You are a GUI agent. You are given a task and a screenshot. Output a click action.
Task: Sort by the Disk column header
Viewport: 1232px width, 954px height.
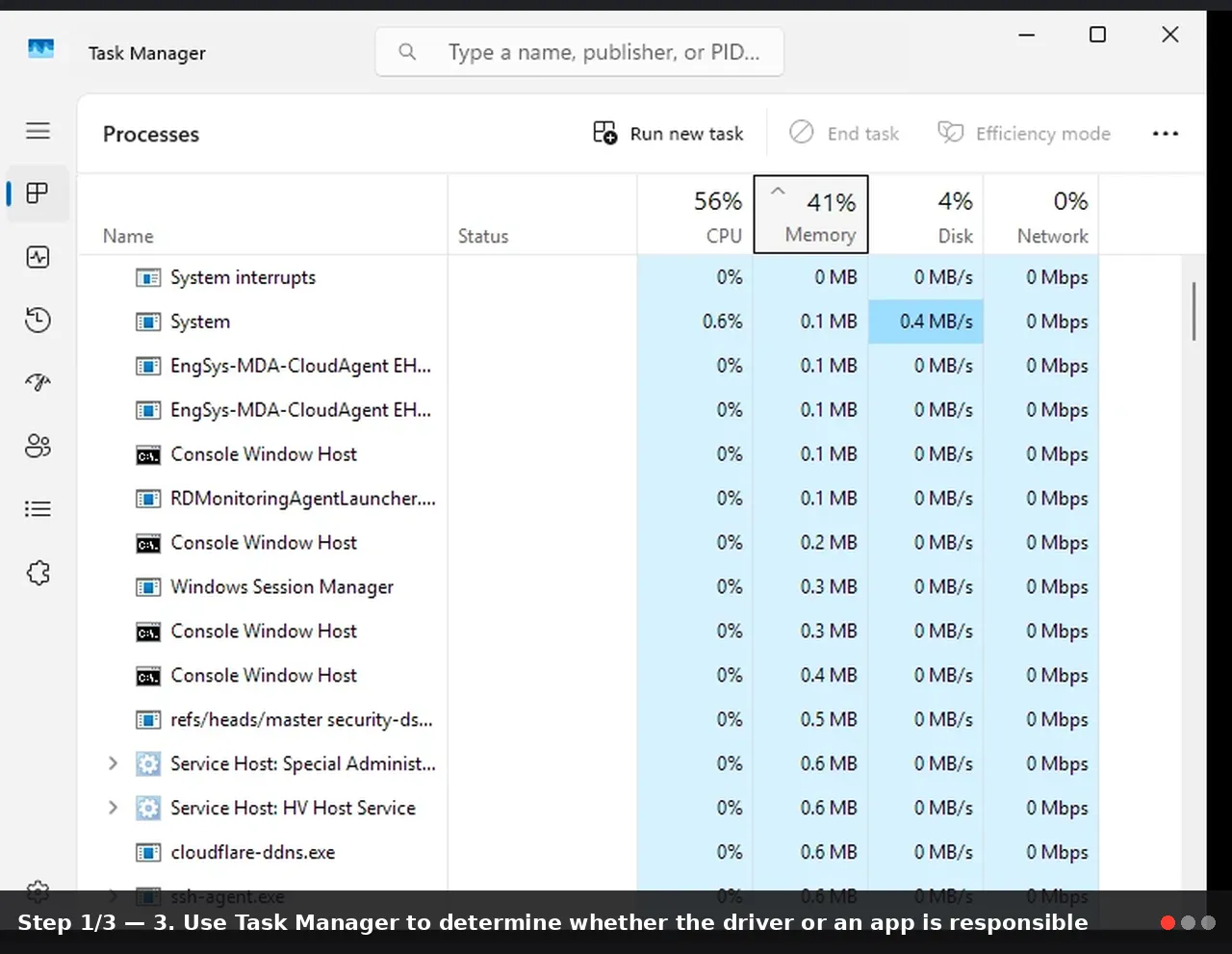tap(926, 215)
